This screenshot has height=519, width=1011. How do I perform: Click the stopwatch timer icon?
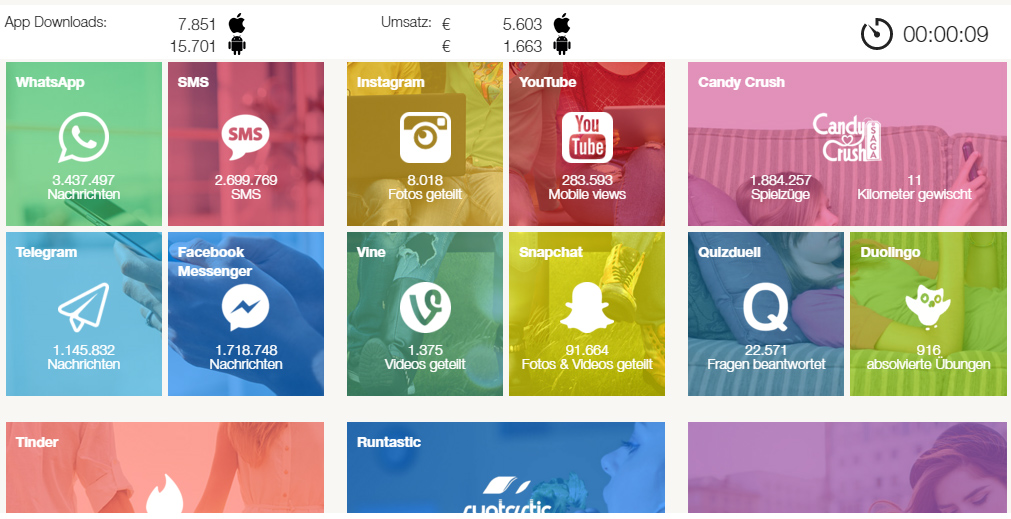[x=877, y=34]
